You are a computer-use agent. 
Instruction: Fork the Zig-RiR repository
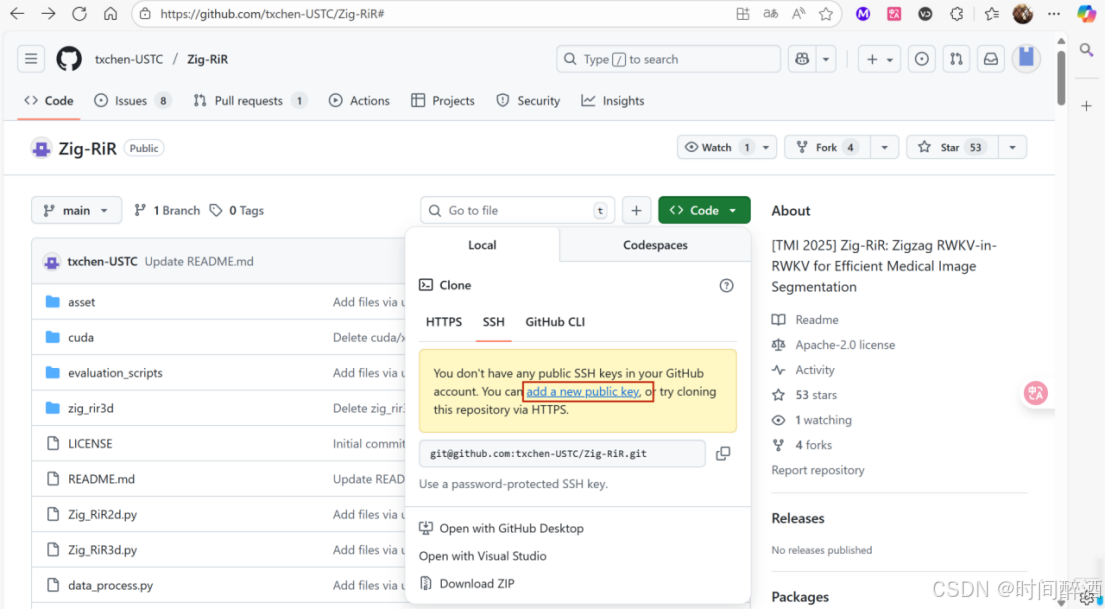coord(827,147)
